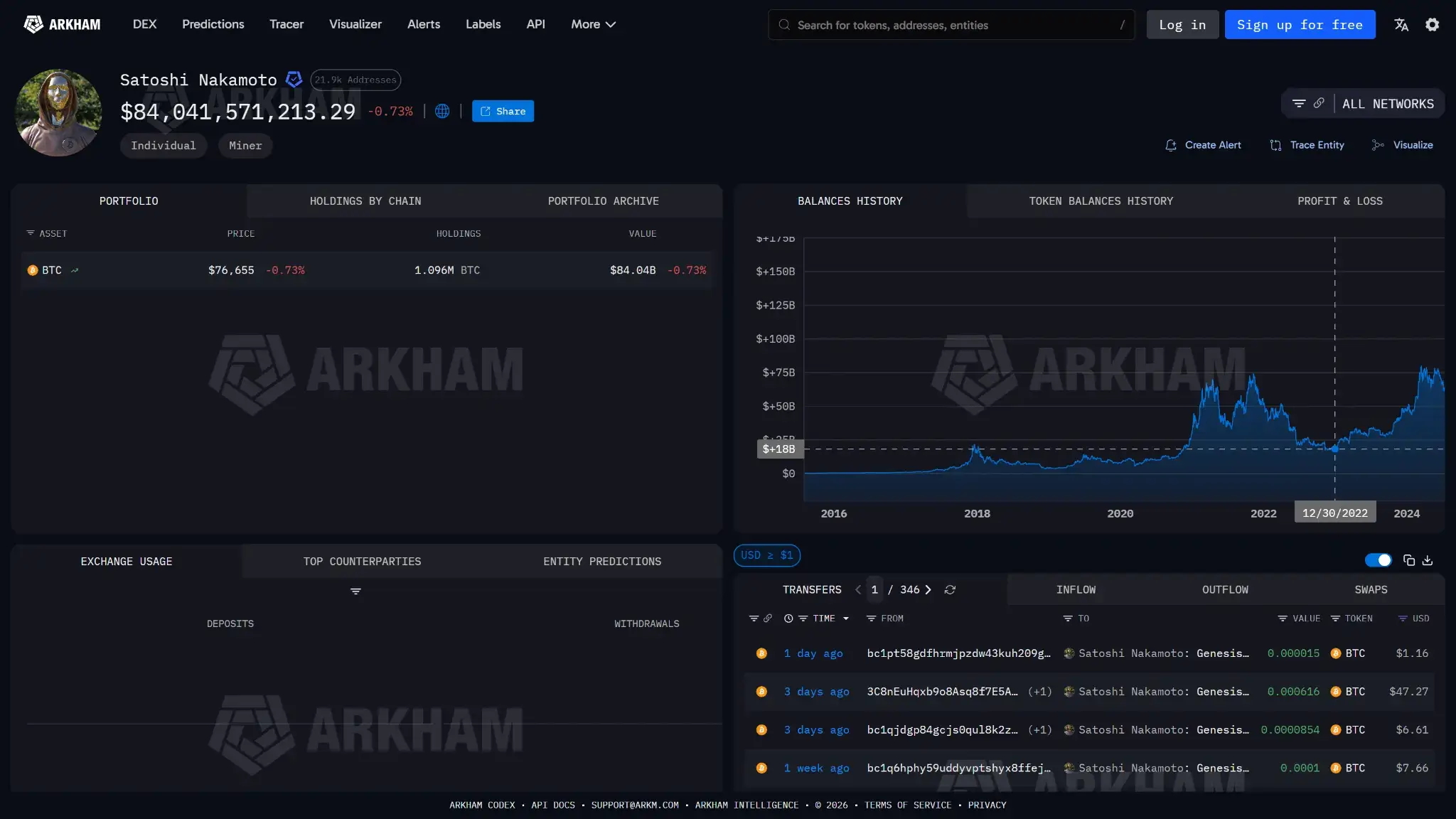Open the TIME sort dropdown arrow
The width and height of the screenshot is (1456, 819).
pyautogui.click(x=846, y=619)
